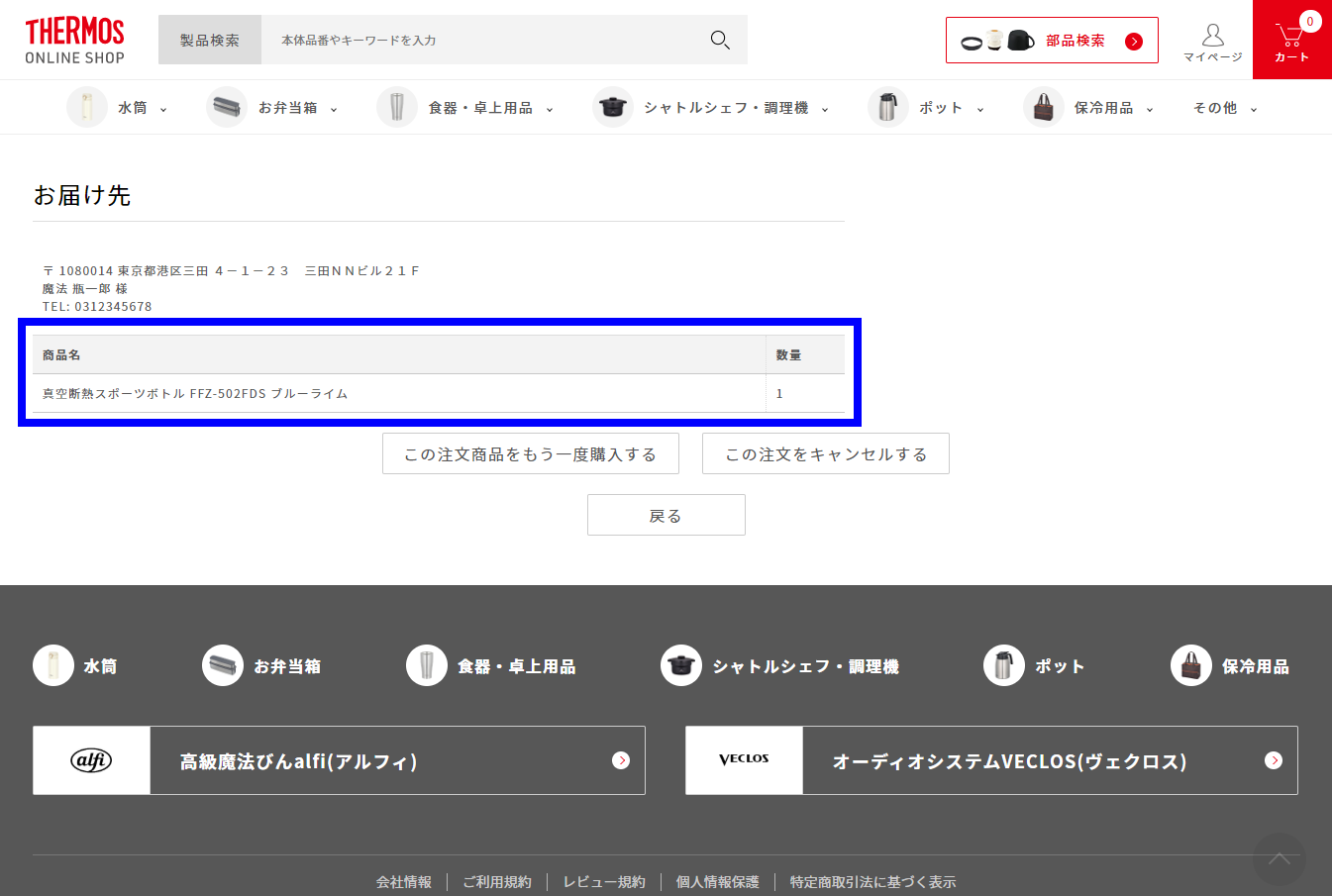Expand the 保冷用品 dropdown menu
1332x896 pixels.
[1150, 109]
